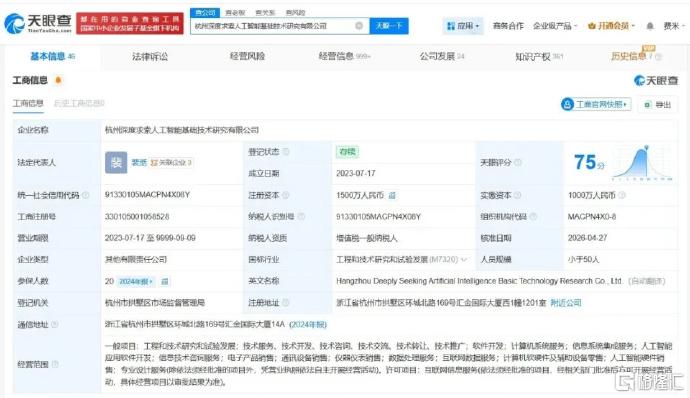
Task: Switch to the 知识产权 tab
Action: [539, 56]
